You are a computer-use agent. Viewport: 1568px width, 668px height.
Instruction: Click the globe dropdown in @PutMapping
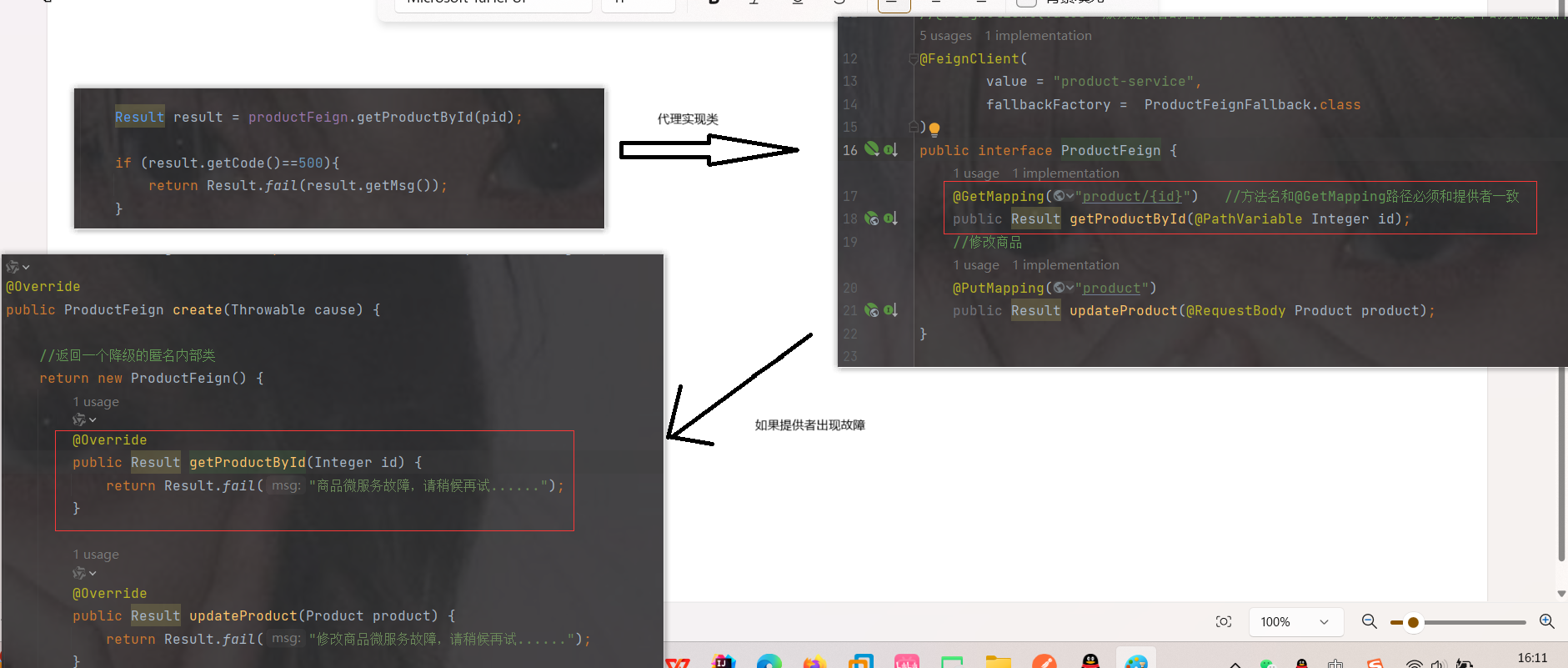1063,288
